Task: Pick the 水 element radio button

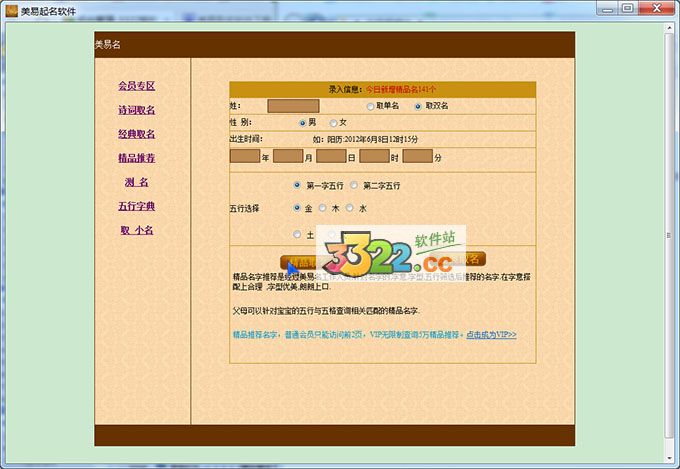Action: click(350, 208)
